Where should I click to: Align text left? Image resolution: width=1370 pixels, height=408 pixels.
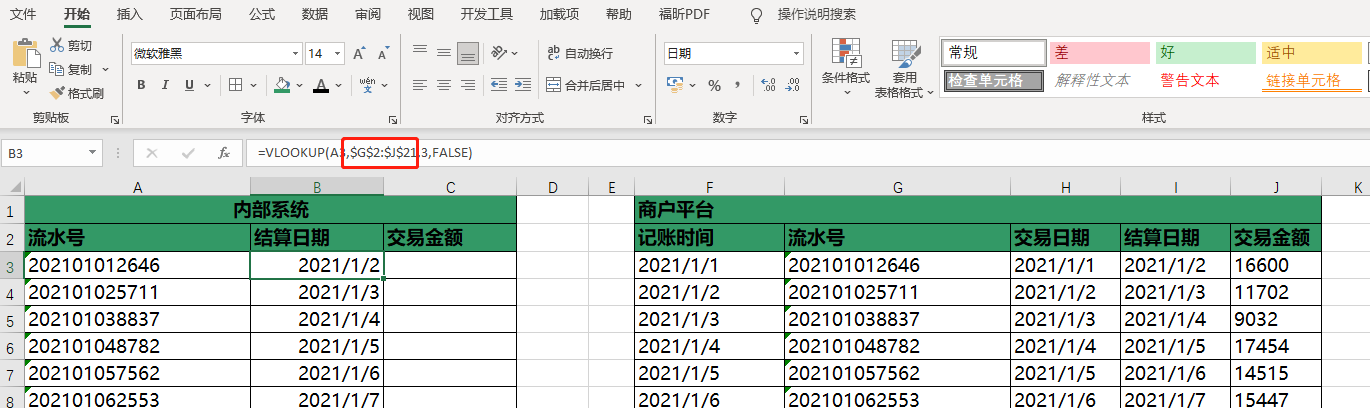420,85
